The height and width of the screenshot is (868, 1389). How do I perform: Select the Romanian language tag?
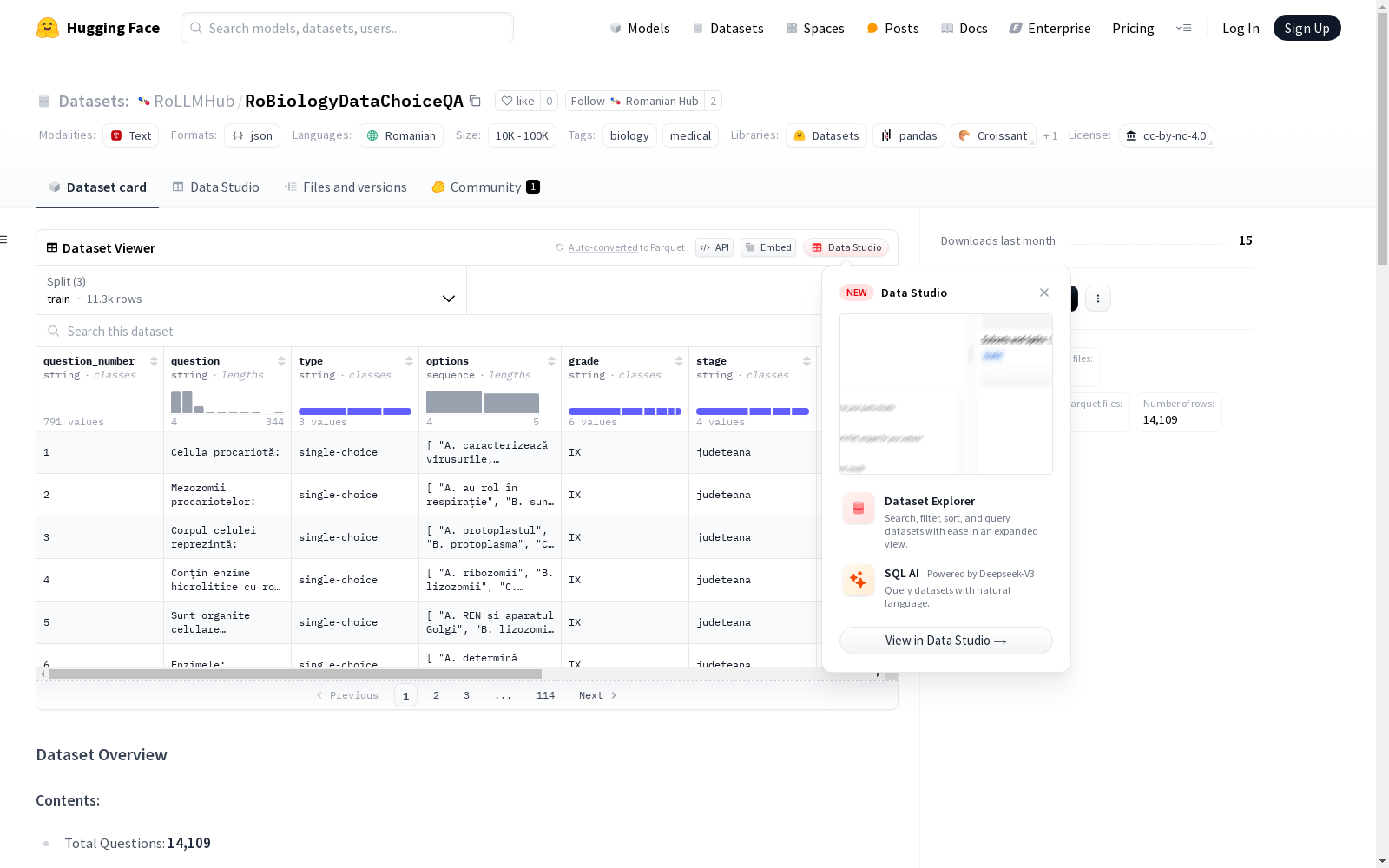(401, 135)
